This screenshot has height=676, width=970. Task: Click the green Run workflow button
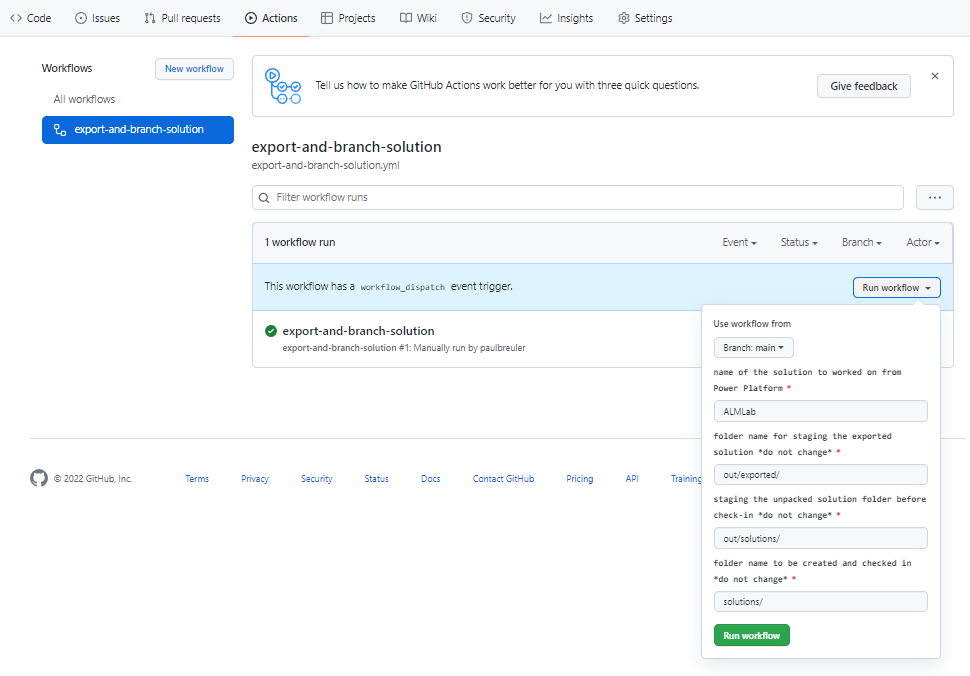[751, 635]
